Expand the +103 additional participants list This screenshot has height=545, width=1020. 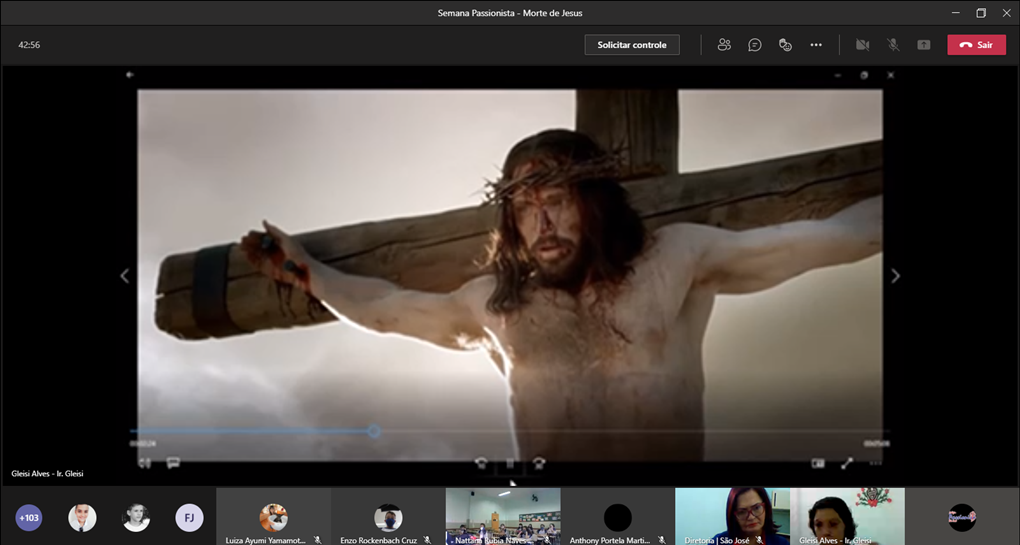(x=29, y=517)
